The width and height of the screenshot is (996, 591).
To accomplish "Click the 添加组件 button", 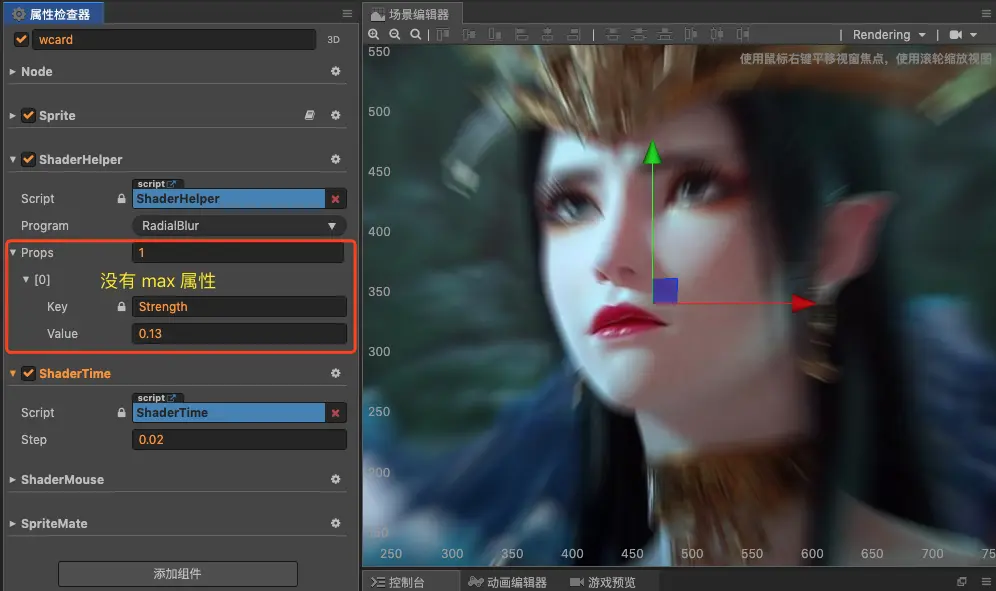I will [x=178, y=574].
